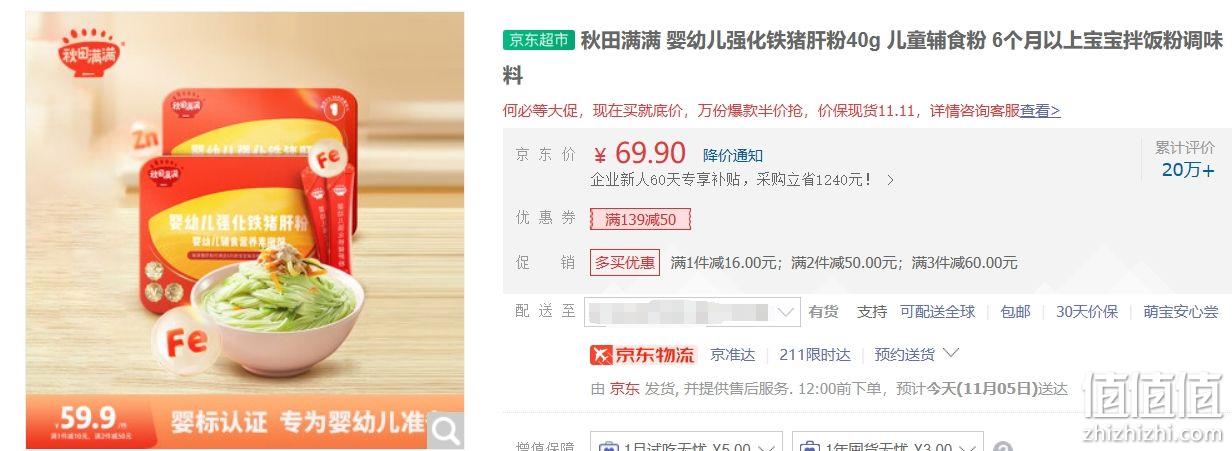This screenshot has width=1232, height=451.
Task: Open the delivery address dropdown
Action: tap(693, 311)
